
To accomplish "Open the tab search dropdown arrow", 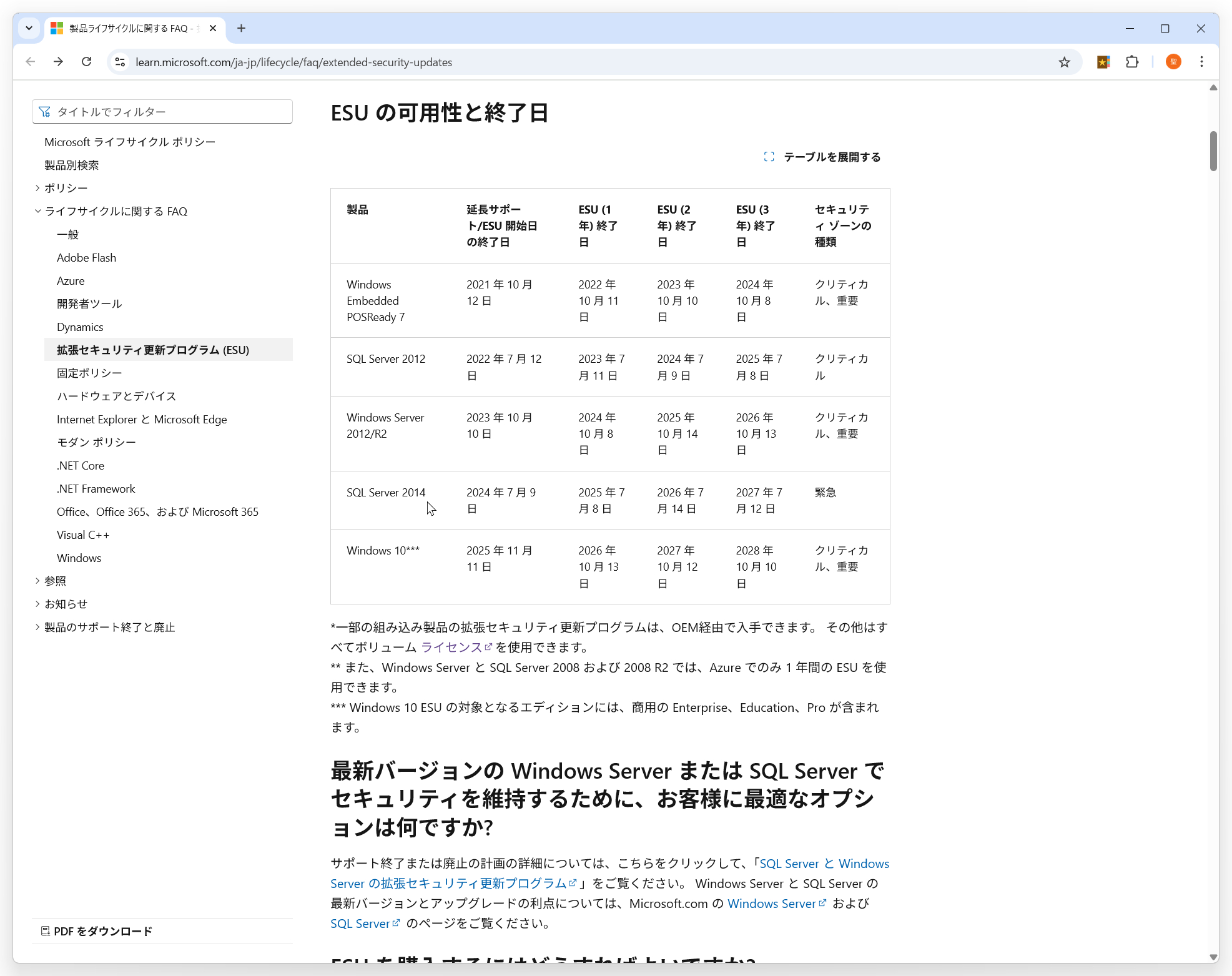I will pos(29,28).
